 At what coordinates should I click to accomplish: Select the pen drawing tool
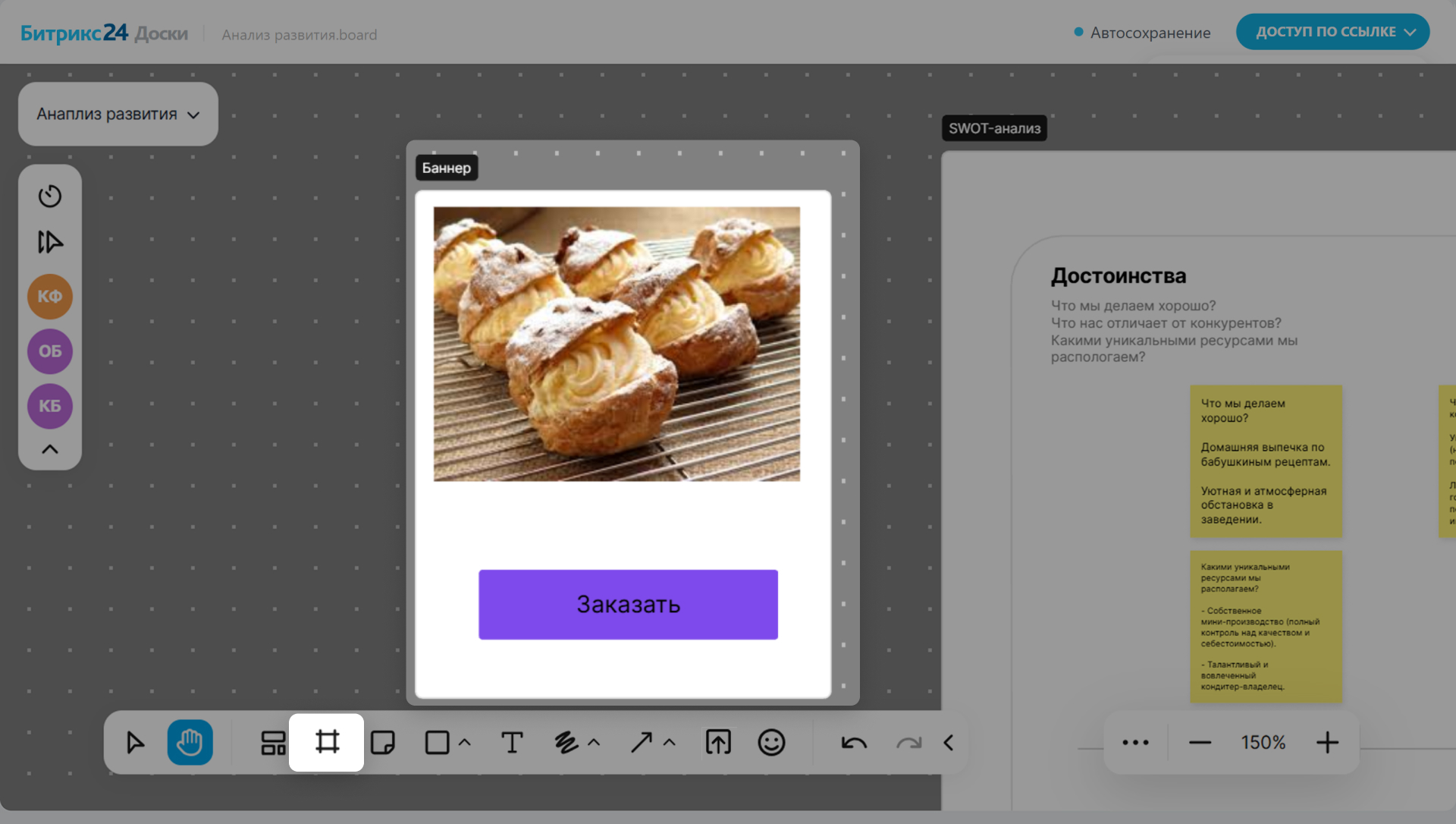566,742
